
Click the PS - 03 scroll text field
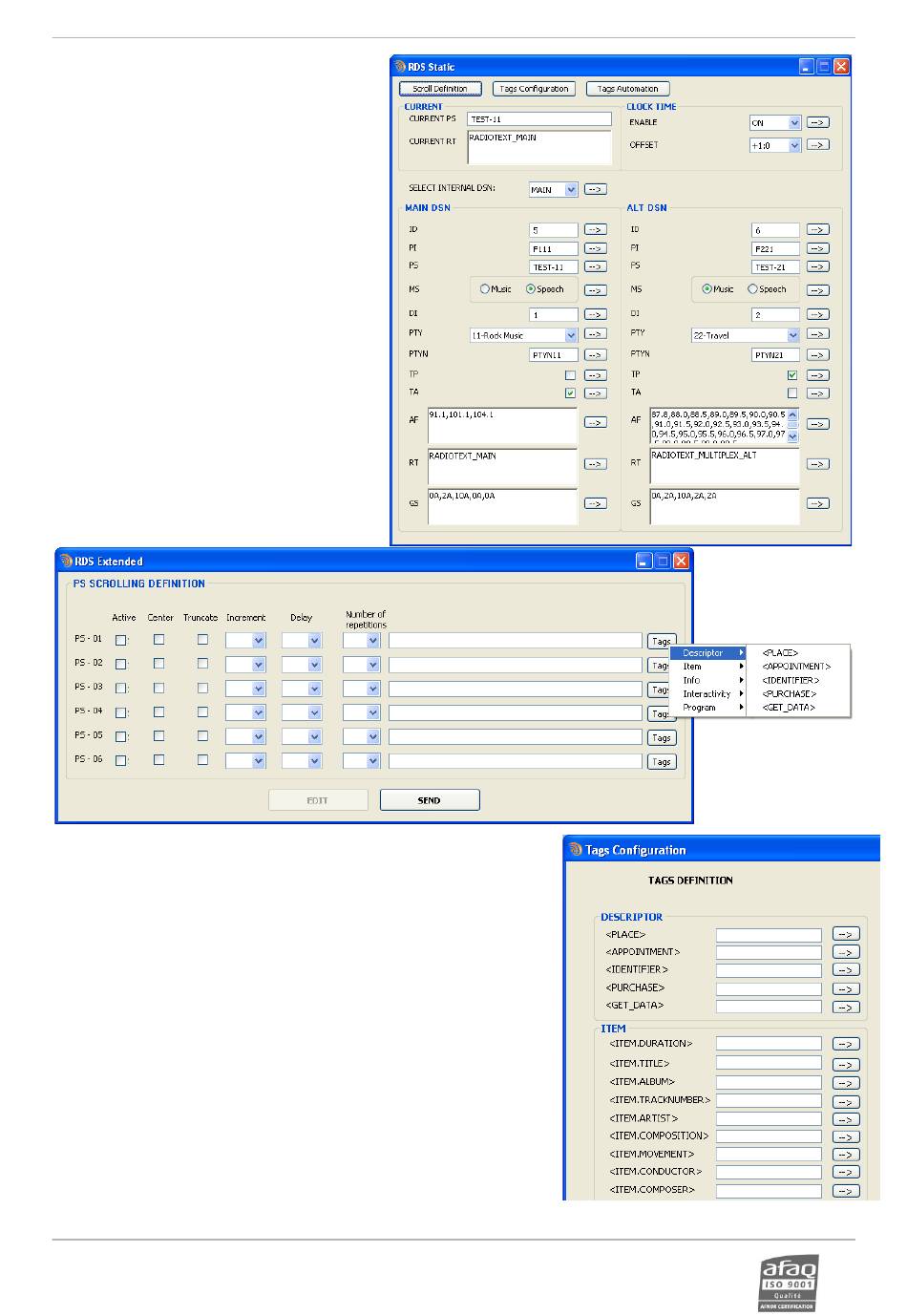click(x=516, y=689)
